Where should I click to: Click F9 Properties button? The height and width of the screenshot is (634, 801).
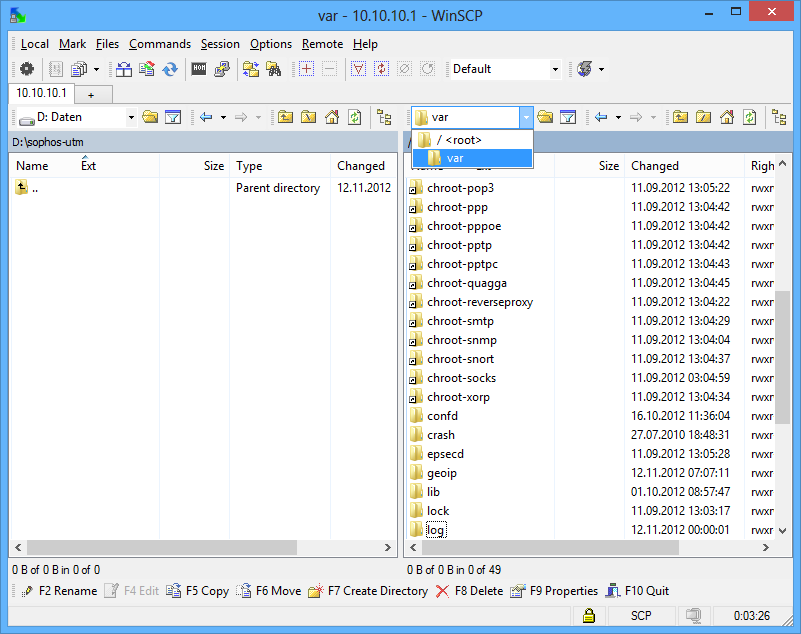pyautogui.click(x=554, y=591)
